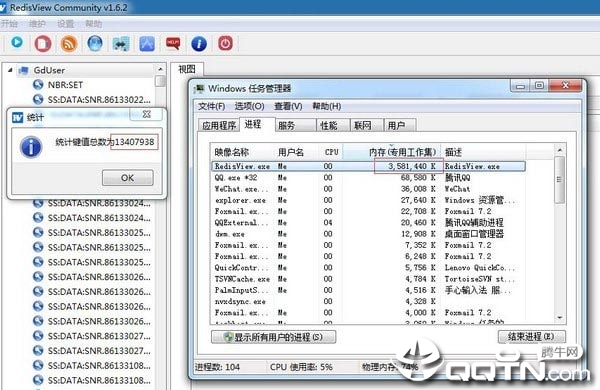
Task: Select the GdUser tree item
Action: (49, 70)
